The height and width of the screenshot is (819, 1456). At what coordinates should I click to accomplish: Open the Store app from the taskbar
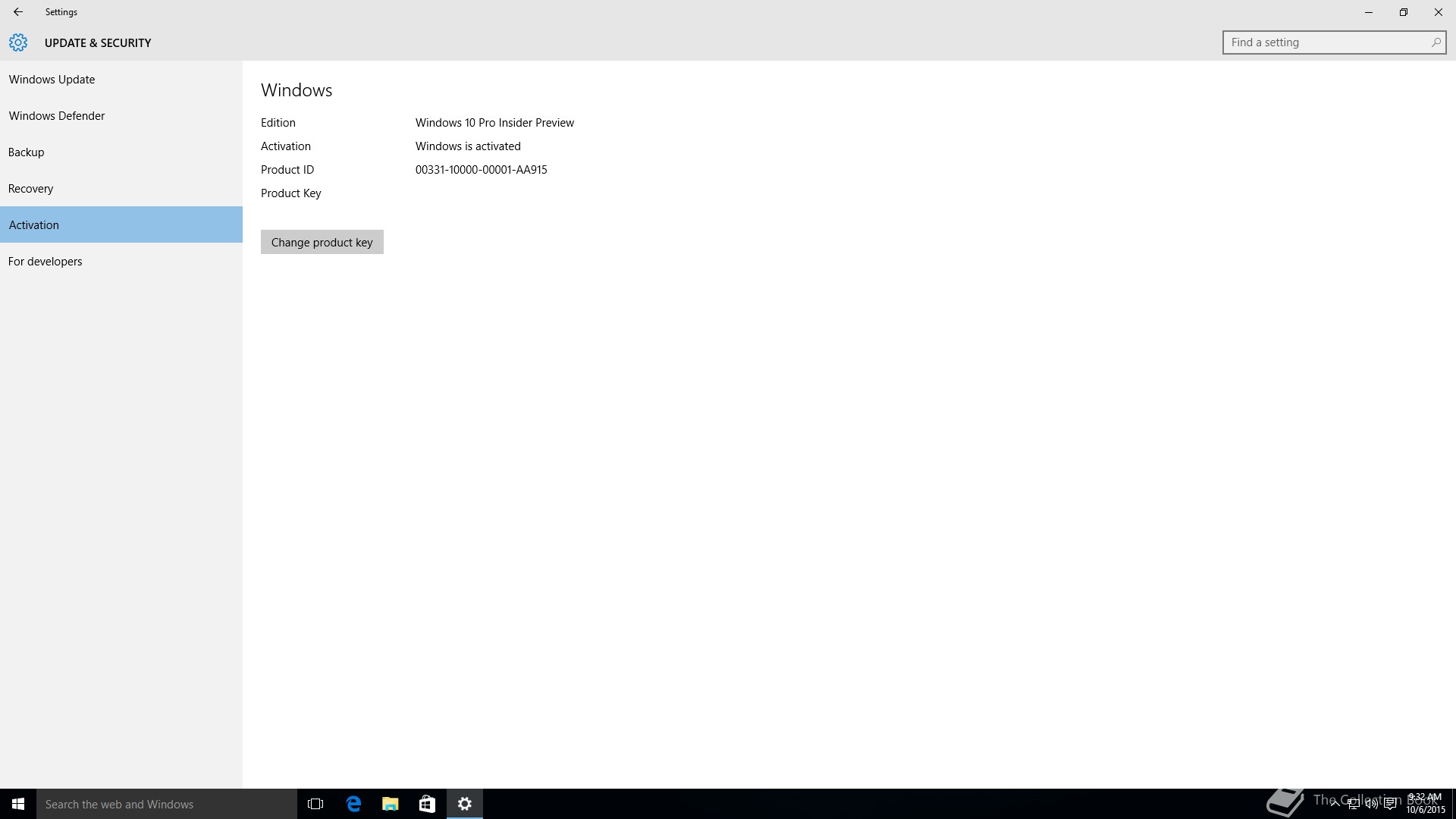[427, 804]
